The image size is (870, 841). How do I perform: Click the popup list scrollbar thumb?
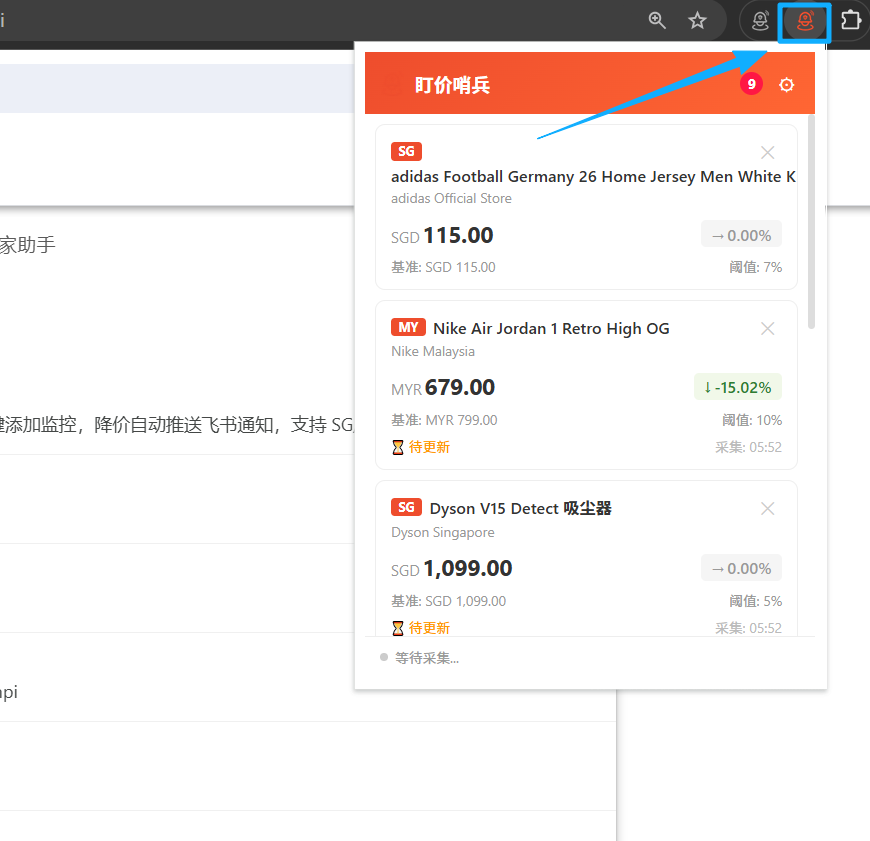tap(811, 222)
